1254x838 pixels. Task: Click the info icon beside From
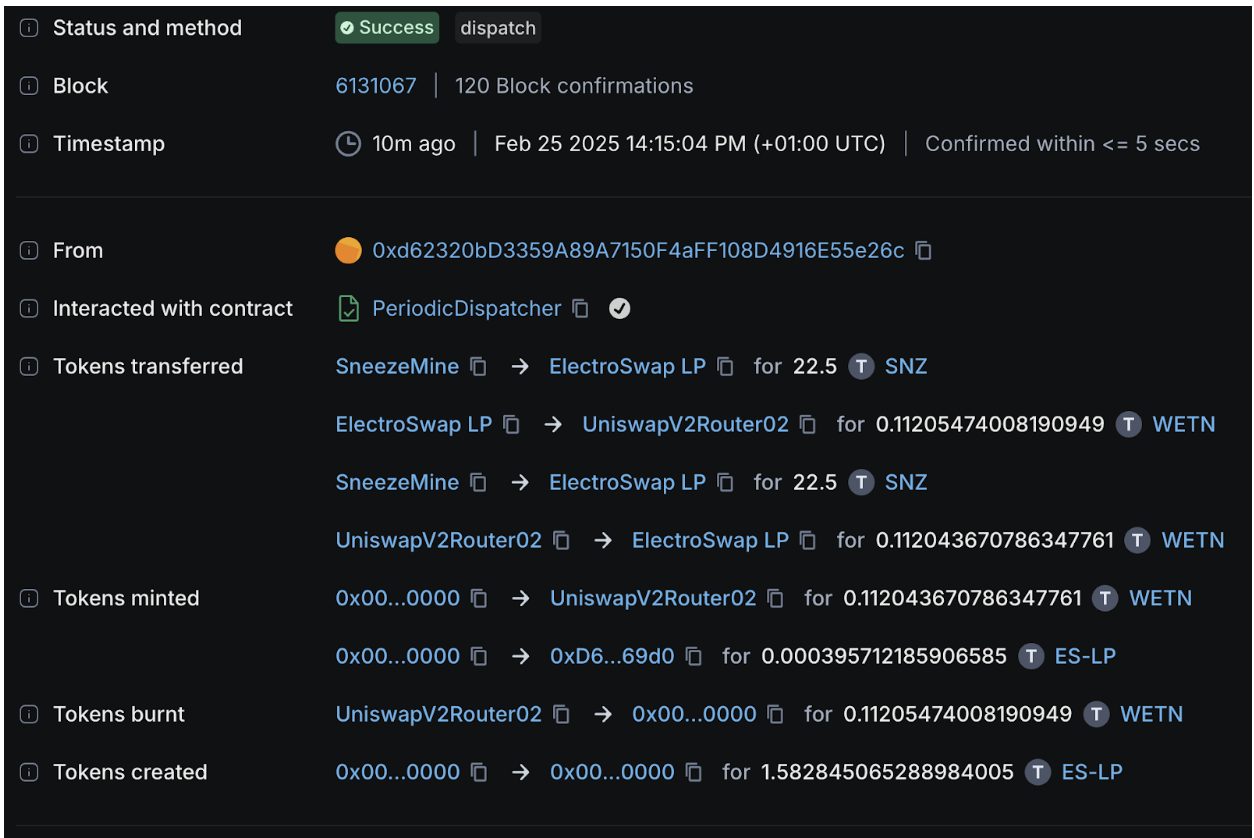(29, 251)
